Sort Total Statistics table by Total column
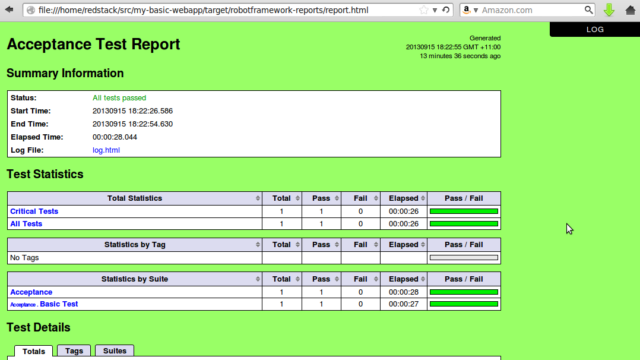 (x=282, y=198)
